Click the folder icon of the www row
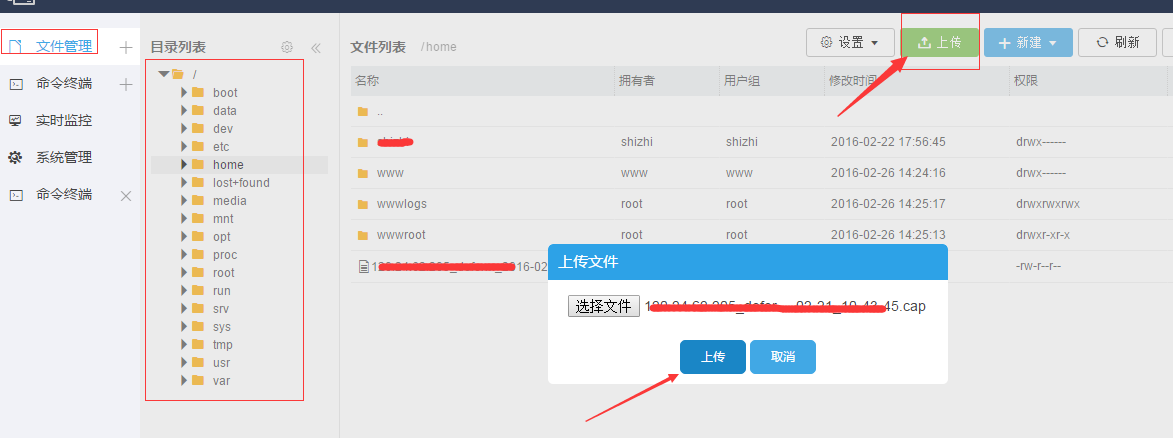Image resolution: width=1173 pixels, height=438 pixels. [x=363, y=173]
